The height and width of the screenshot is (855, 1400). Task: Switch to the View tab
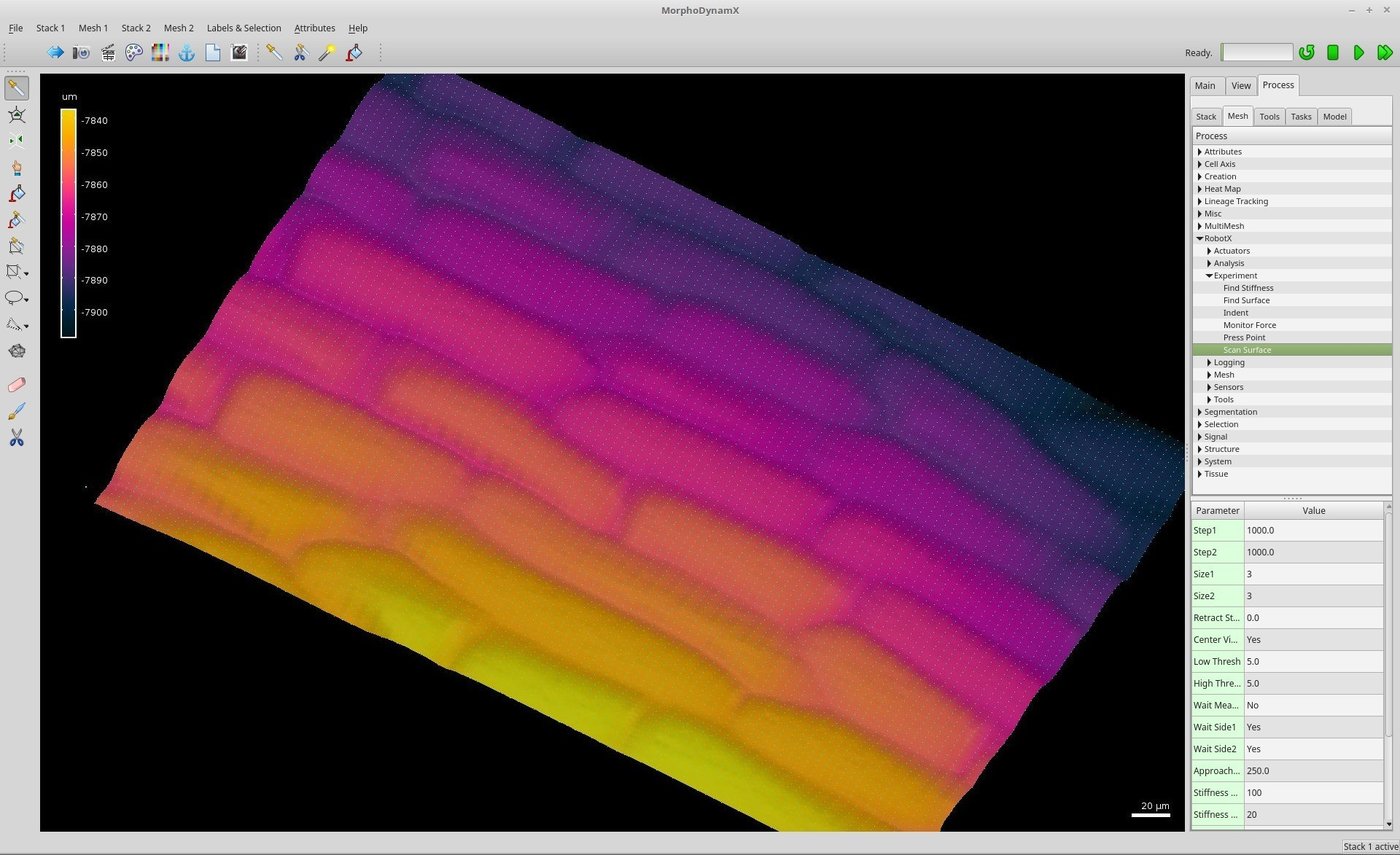pyautogui.click(x=1240, y=85)
